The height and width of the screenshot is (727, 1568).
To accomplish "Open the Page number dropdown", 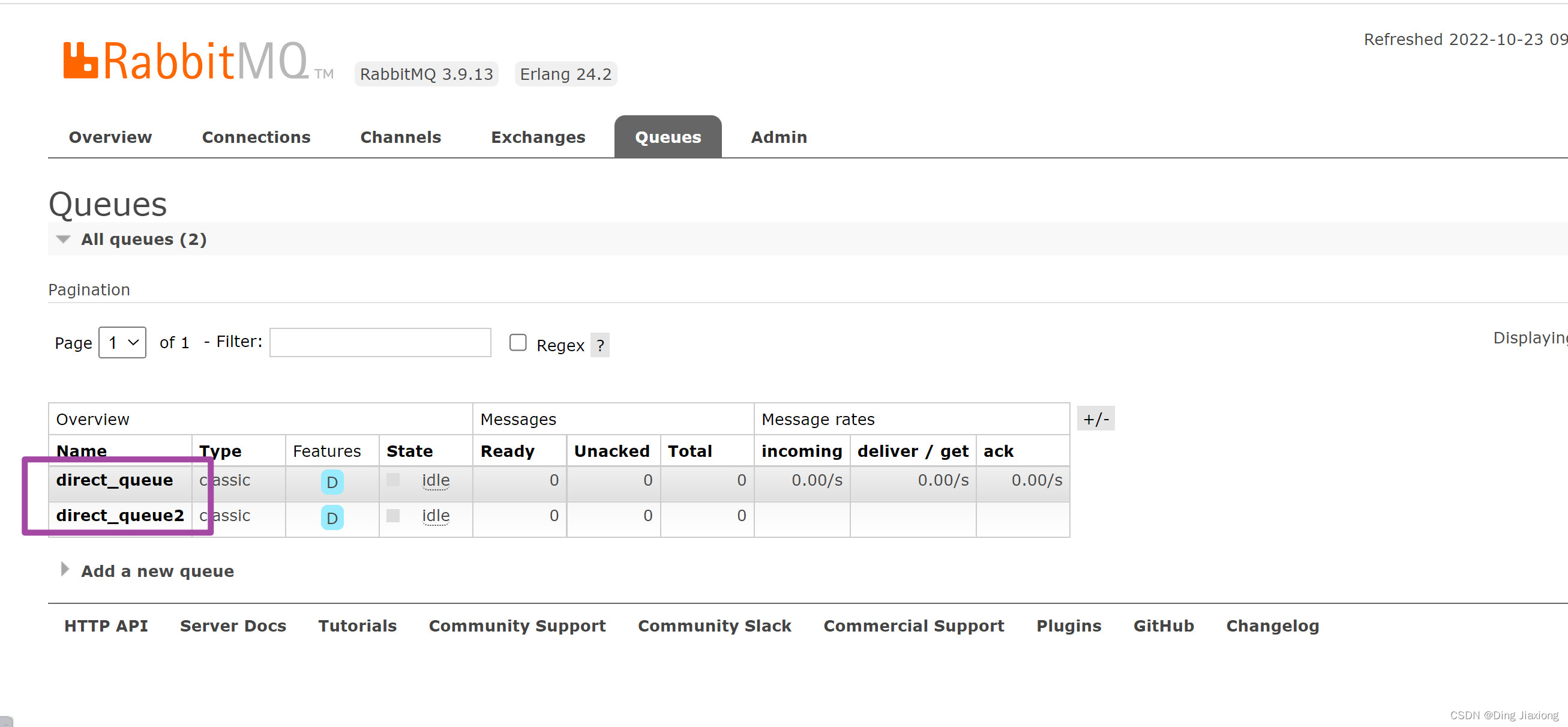I will pyautogui.click(x=122, y=342).
